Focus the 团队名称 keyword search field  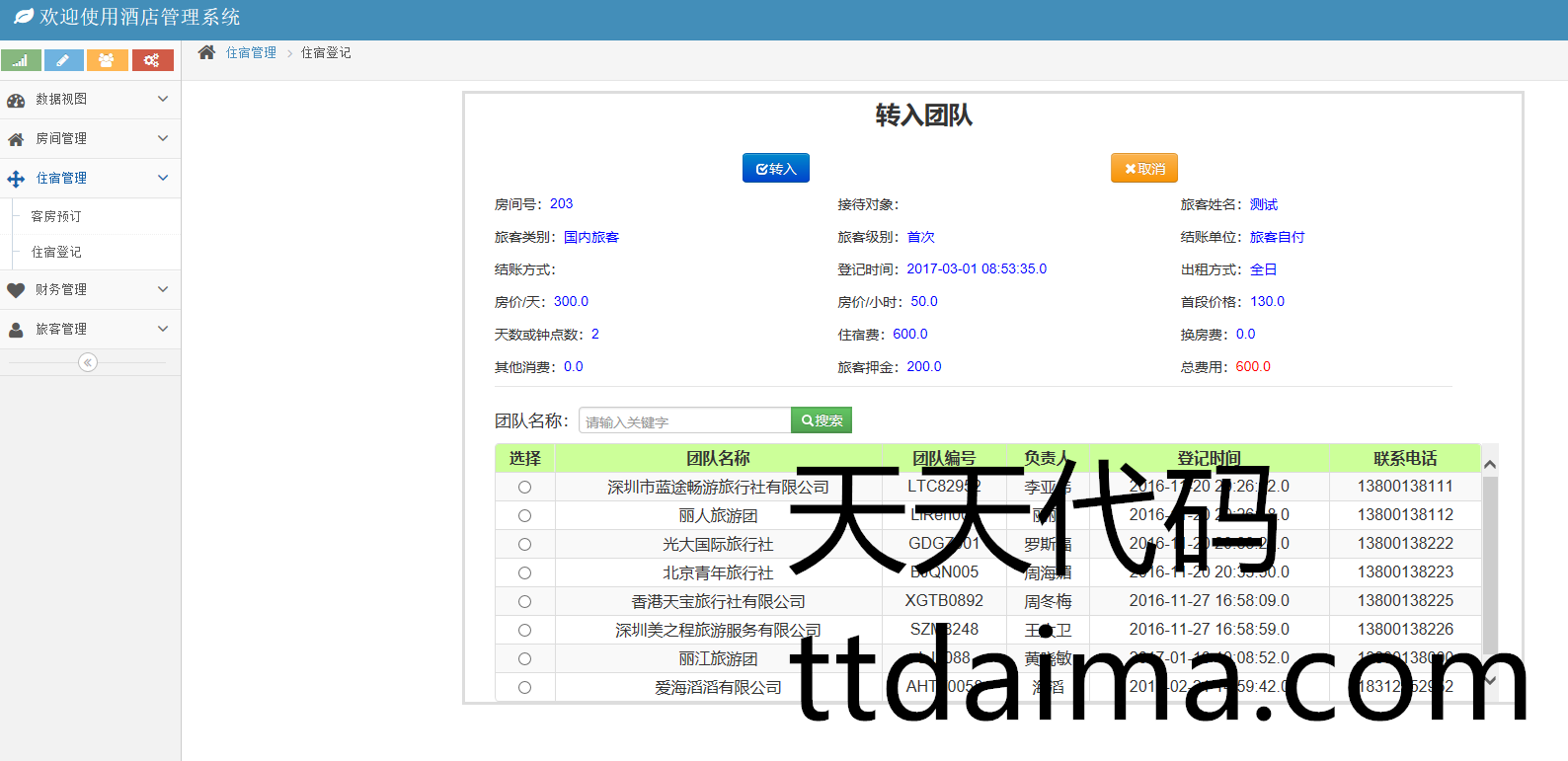(x=684, y=421)
